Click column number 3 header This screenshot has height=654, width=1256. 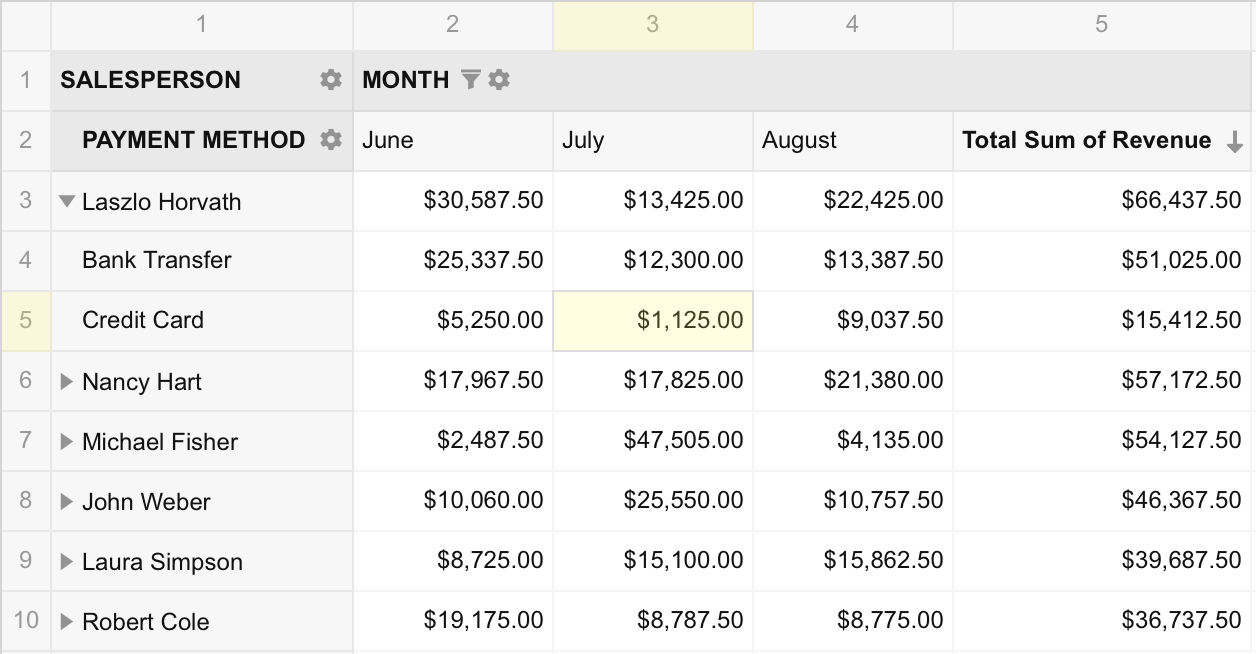[x=652, y=25]
